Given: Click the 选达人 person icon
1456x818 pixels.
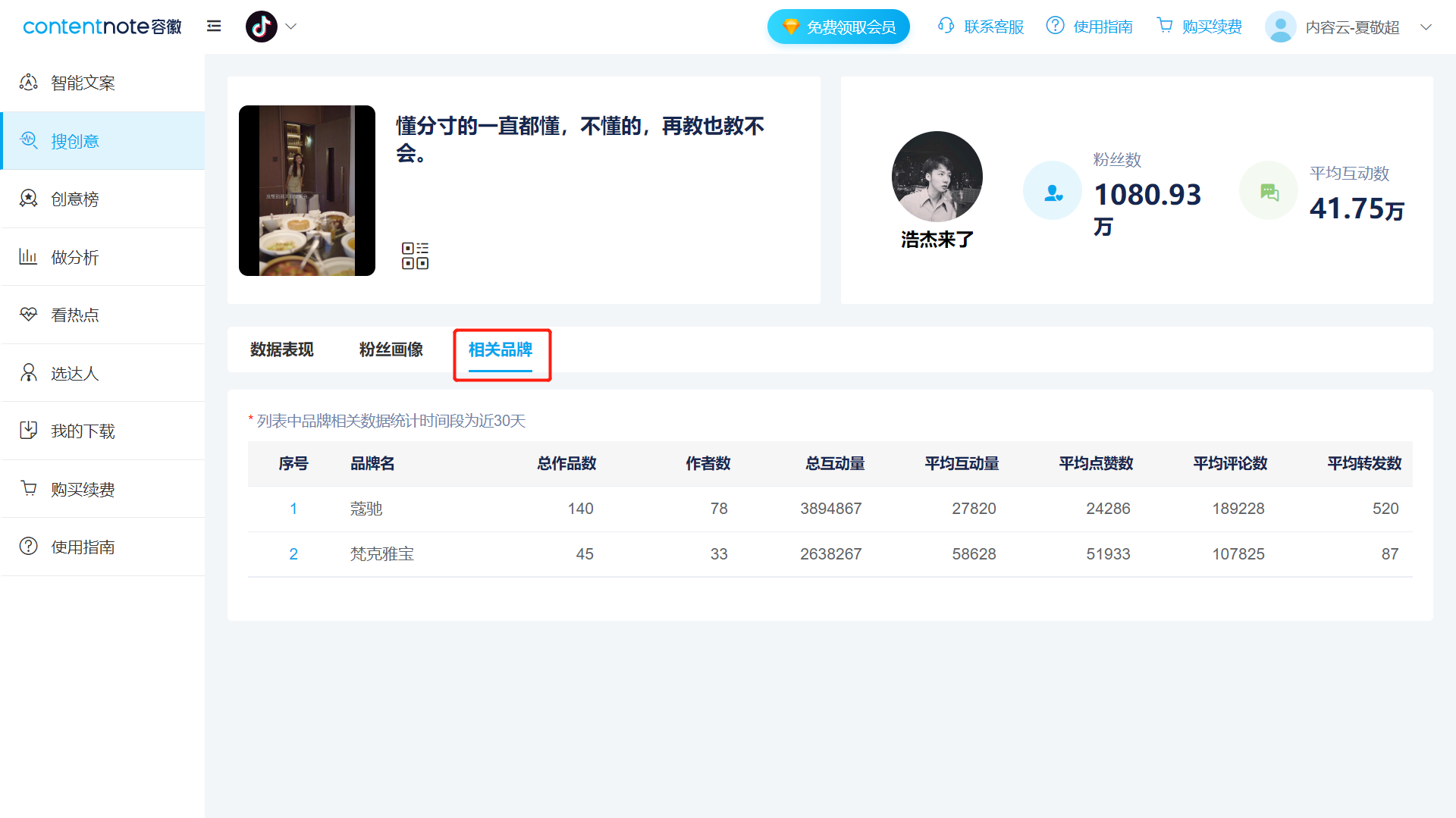Looking at the screenshot, I should click(29, 373).
